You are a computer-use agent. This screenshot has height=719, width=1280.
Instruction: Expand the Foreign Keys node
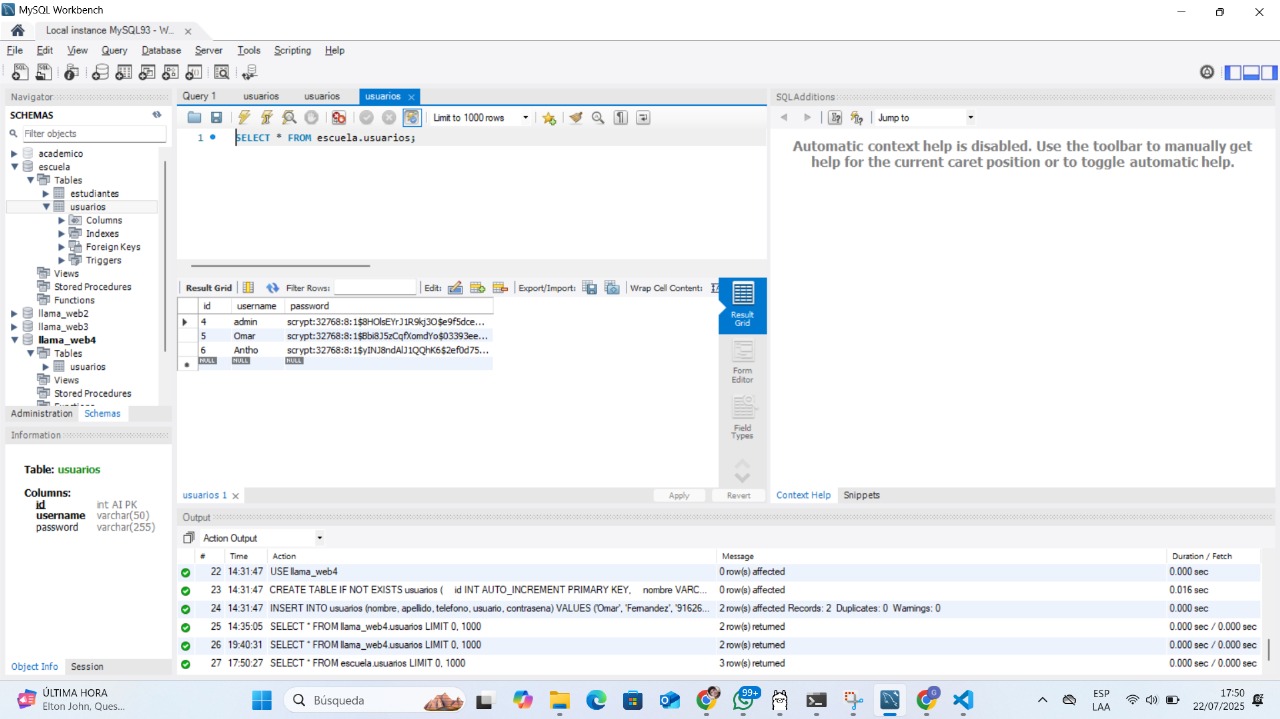pyautogui.click(x=62, y=247)
